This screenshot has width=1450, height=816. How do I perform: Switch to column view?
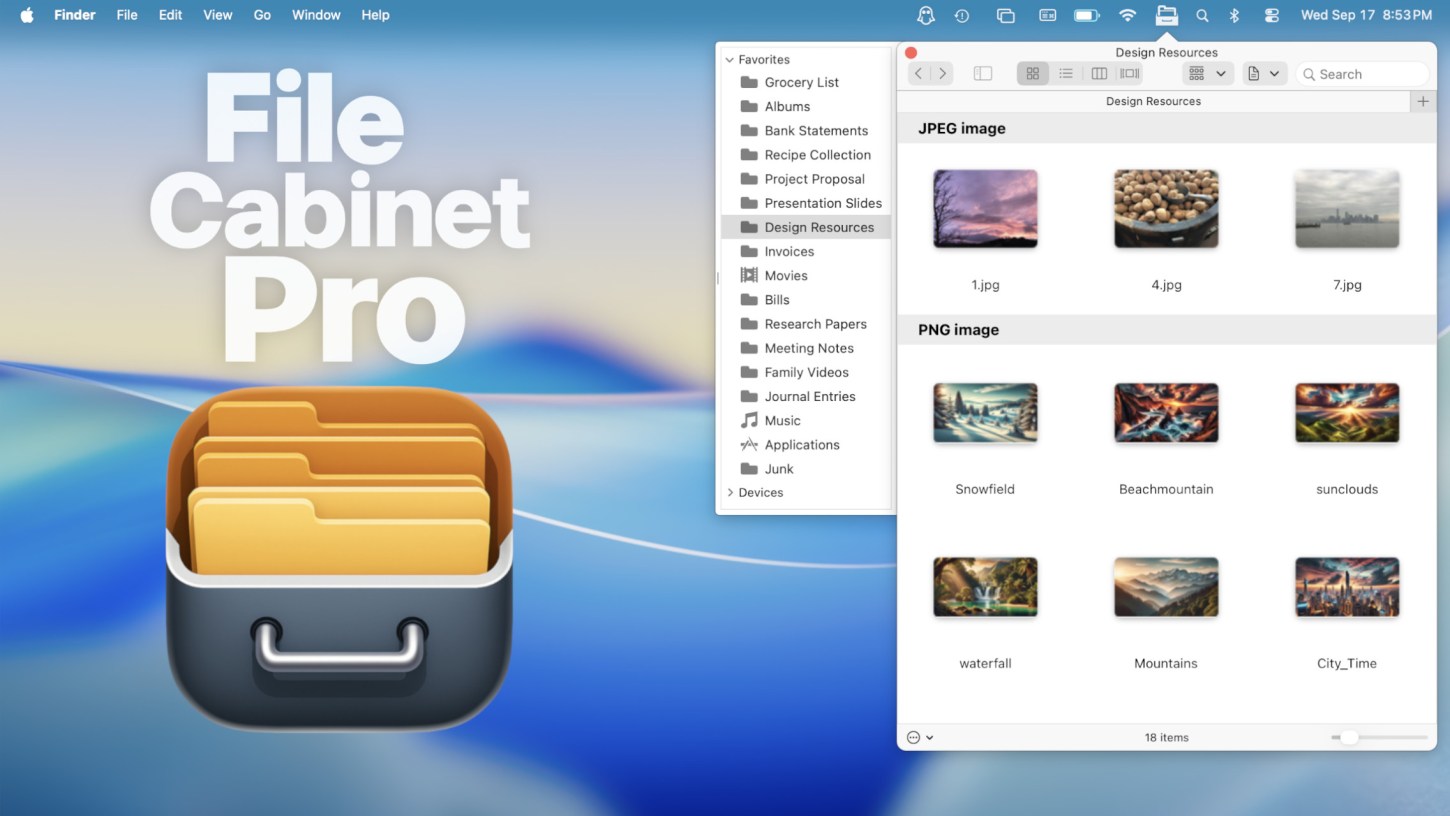point(1099,73)
